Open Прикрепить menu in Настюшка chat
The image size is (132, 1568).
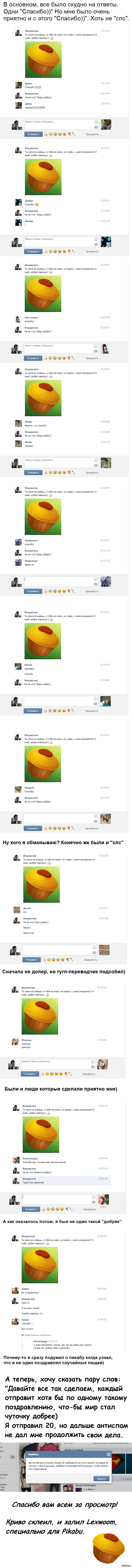point(92,358)
